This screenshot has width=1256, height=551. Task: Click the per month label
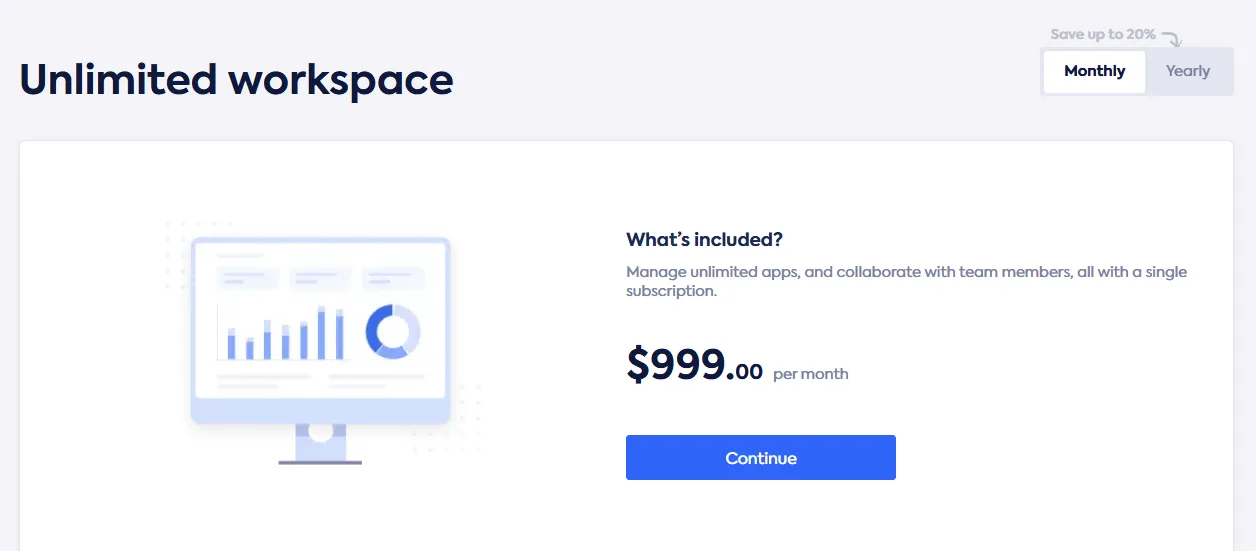click(x=810, y=374)
